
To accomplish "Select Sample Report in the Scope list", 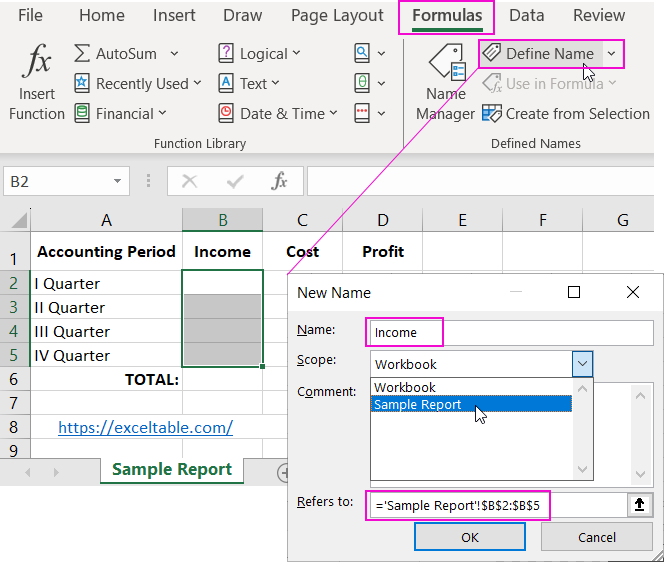I will click(471, 404).
